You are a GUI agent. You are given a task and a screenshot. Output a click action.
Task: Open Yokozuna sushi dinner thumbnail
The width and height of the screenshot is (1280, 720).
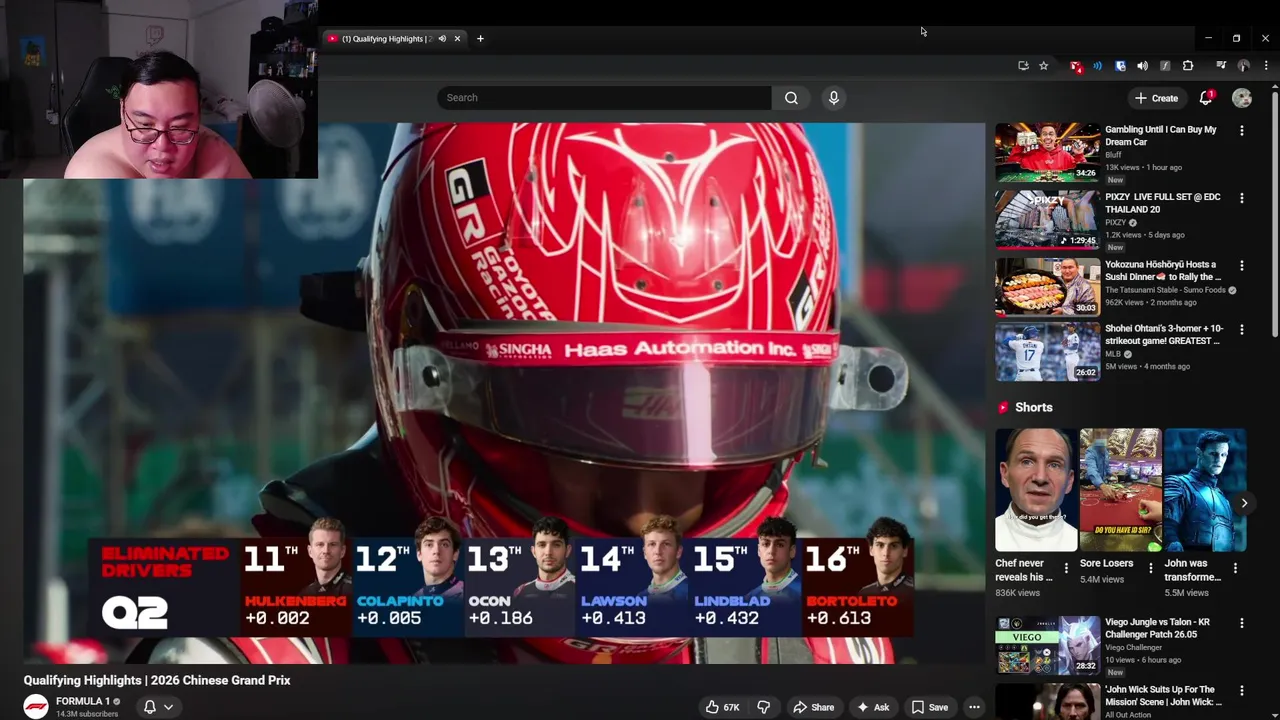[1047, 287]
